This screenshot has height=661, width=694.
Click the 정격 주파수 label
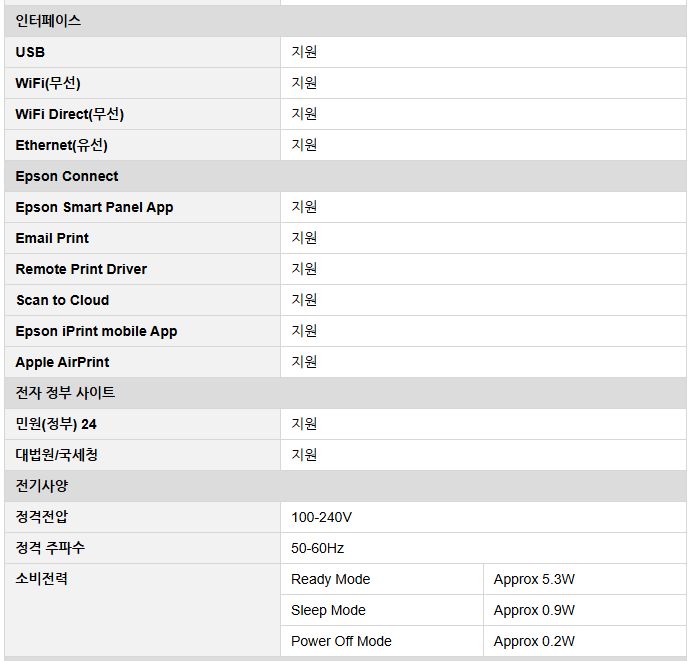(50, 548)
